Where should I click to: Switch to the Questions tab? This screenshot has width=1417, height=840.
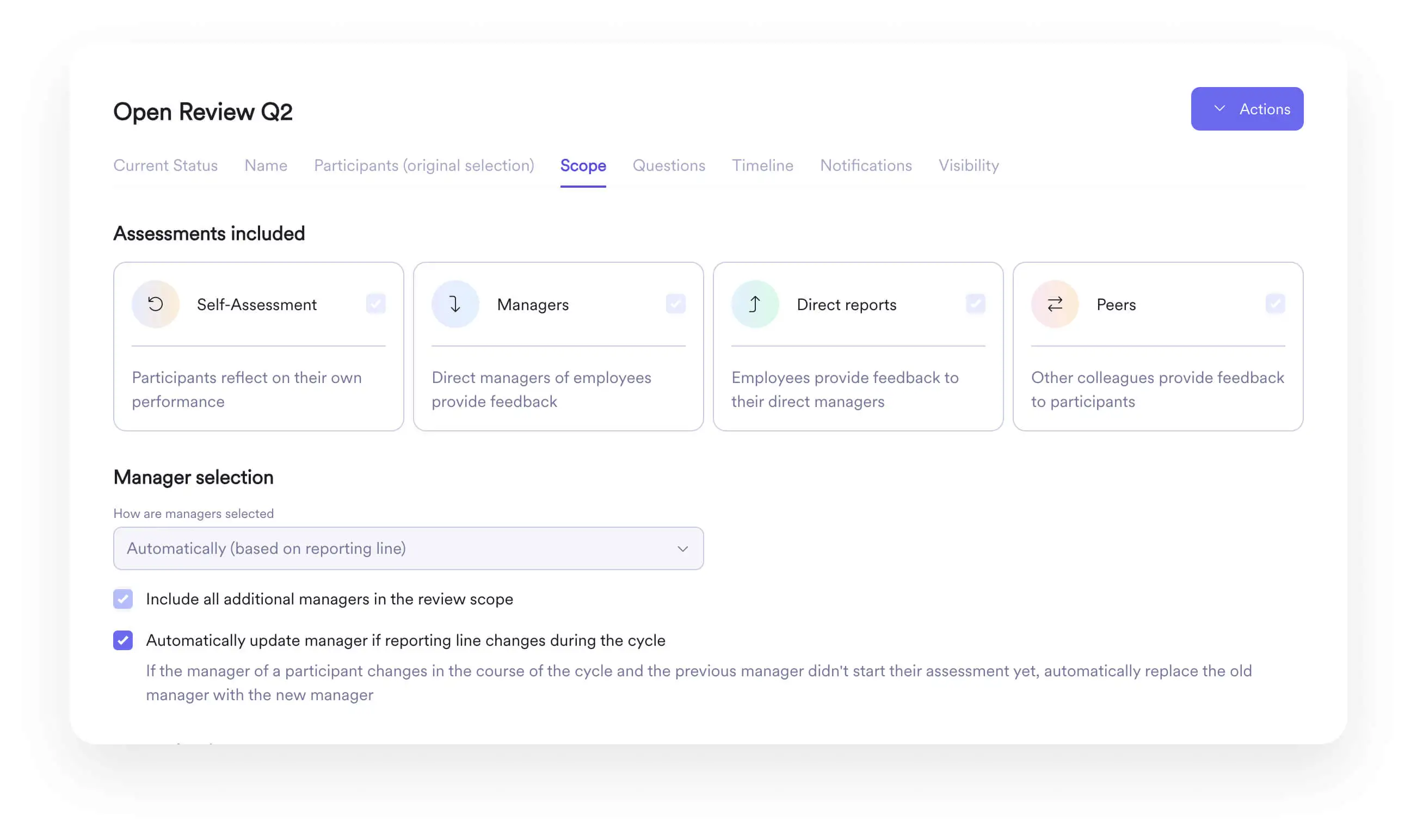[669, 165]
